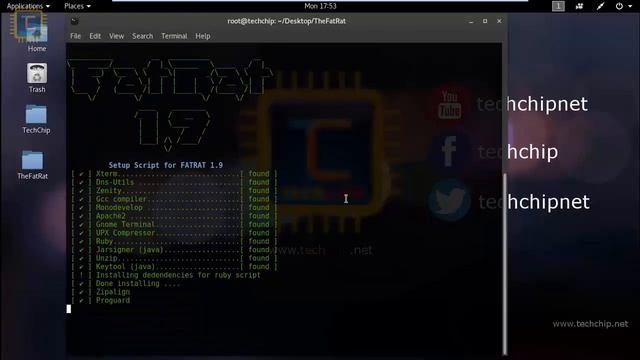The image size is (640, 360).
Task: Click the Ruby found line
Action: point(174,241)
